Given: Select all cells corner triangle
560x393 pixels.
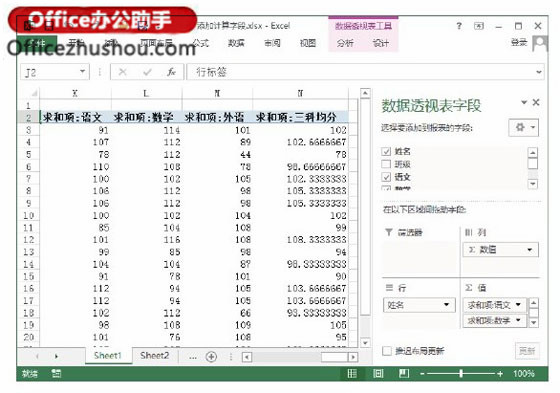Looking at the screenshot, I should point(34,94).
